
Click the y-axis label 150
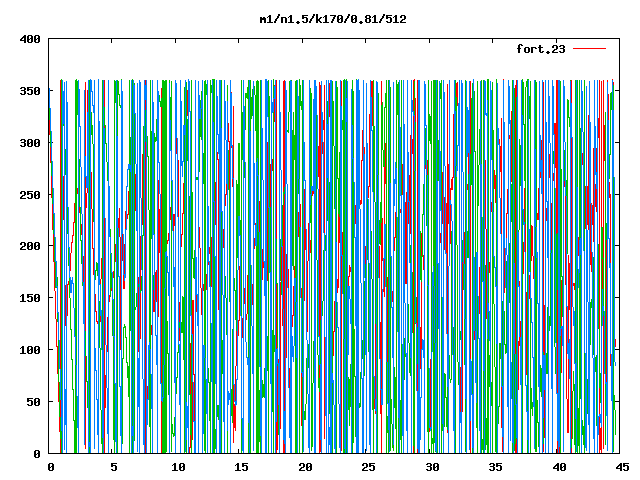click(x=30, y=298)
